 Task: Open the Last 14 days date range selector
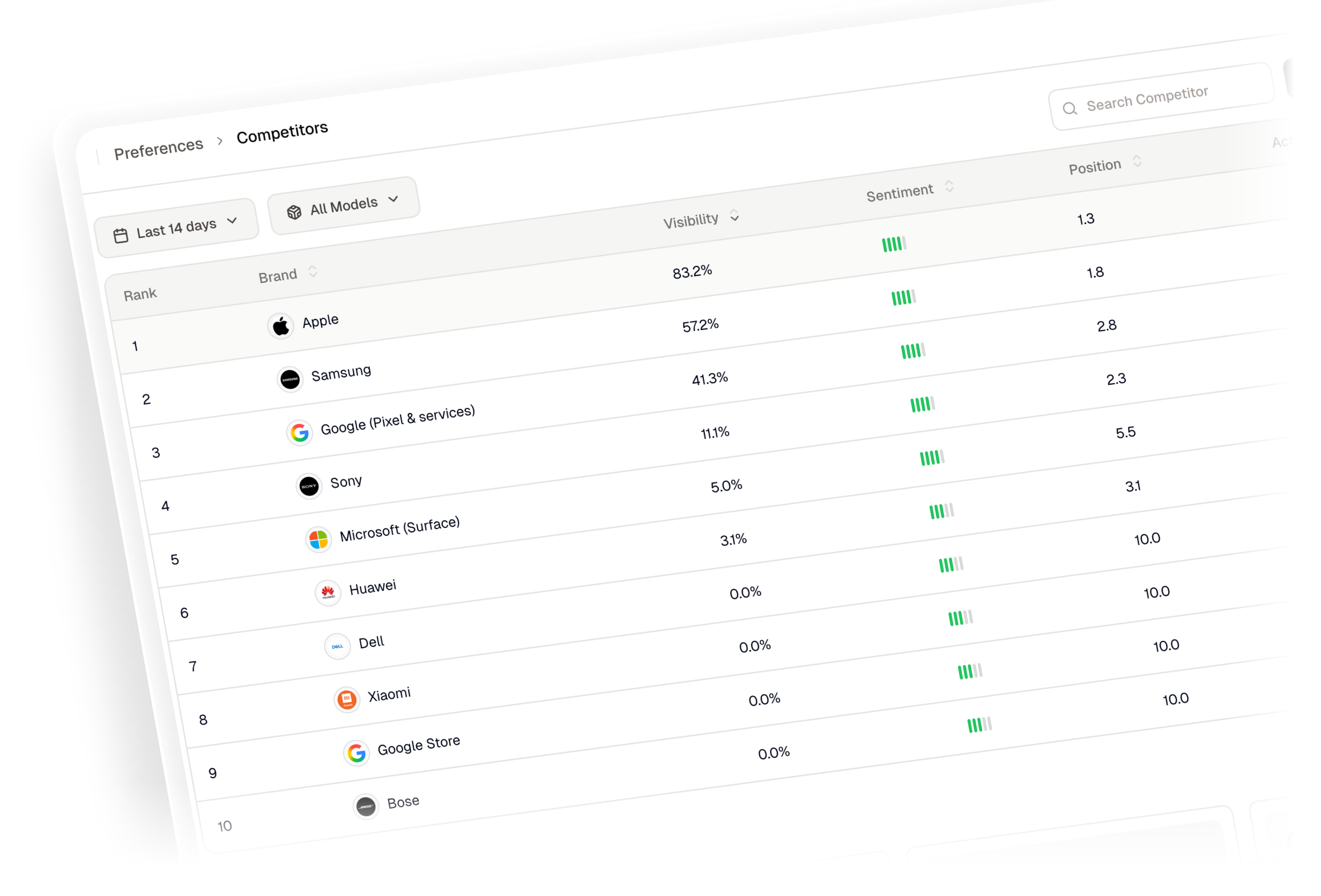point(176,225)
